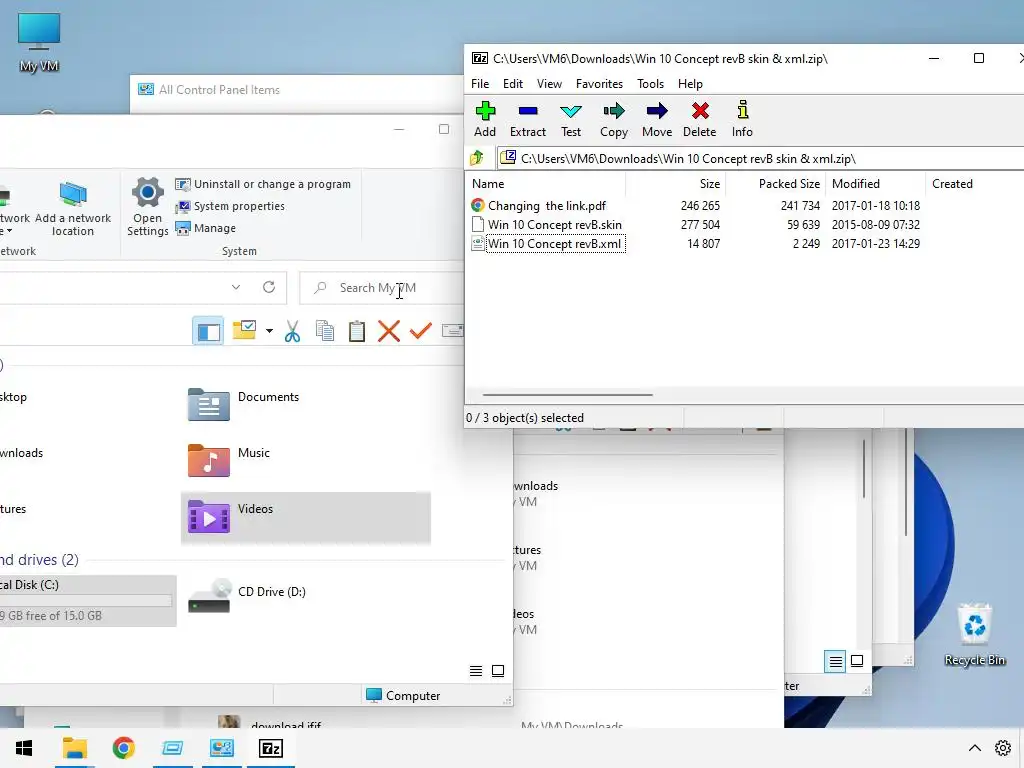Click the Cut scissors icon
1024x768 pixels.
[293, 331]
